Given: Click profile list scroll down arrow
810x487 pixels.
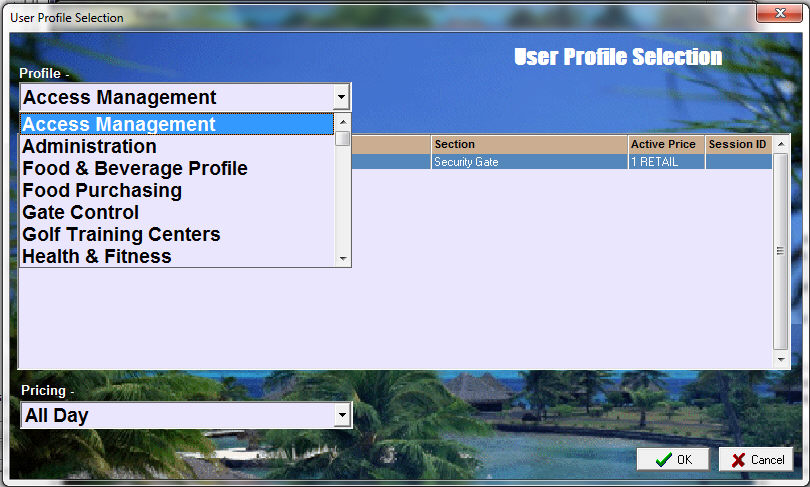Looking at the screenshot, I should (x=343, y=259).
